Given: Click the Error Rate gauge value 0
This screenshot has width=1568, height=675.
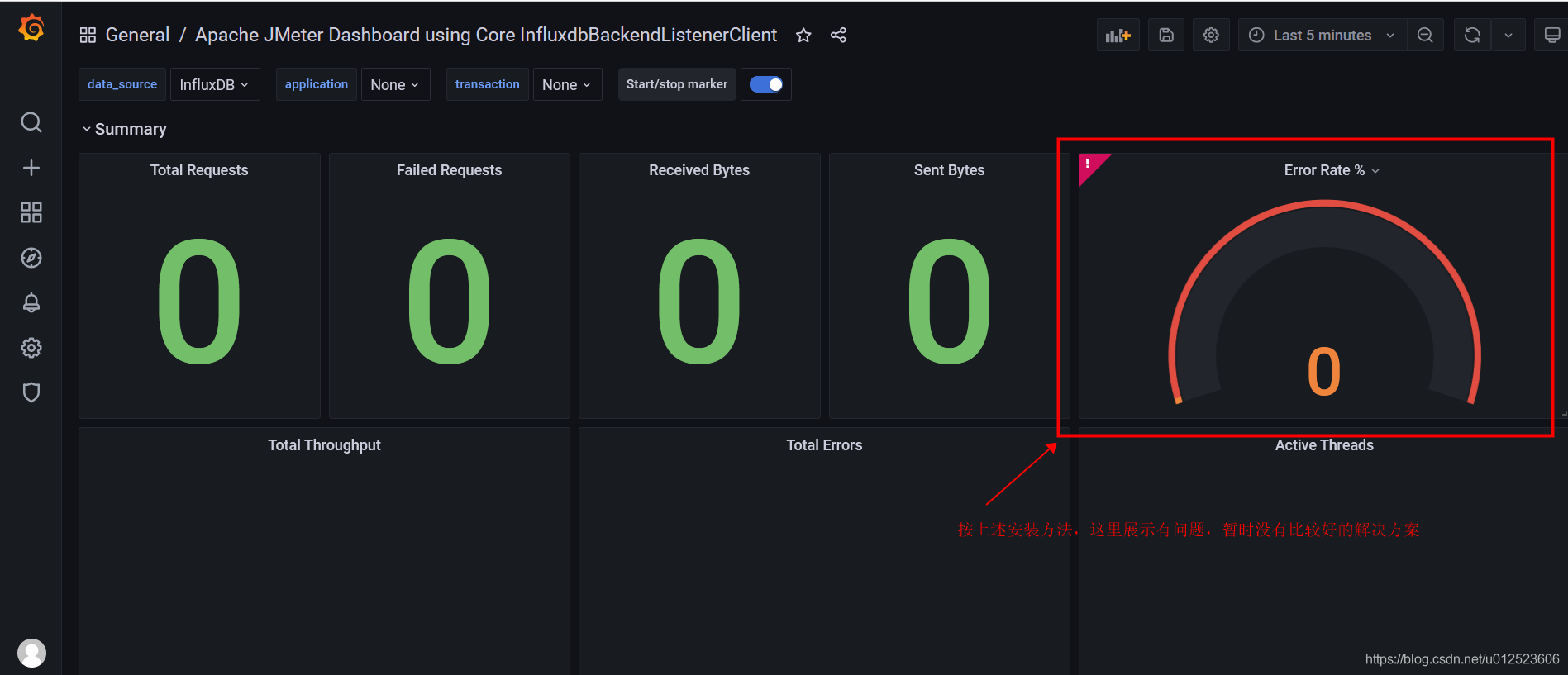Looking at the screenshot, I should tap(1324, 371).
